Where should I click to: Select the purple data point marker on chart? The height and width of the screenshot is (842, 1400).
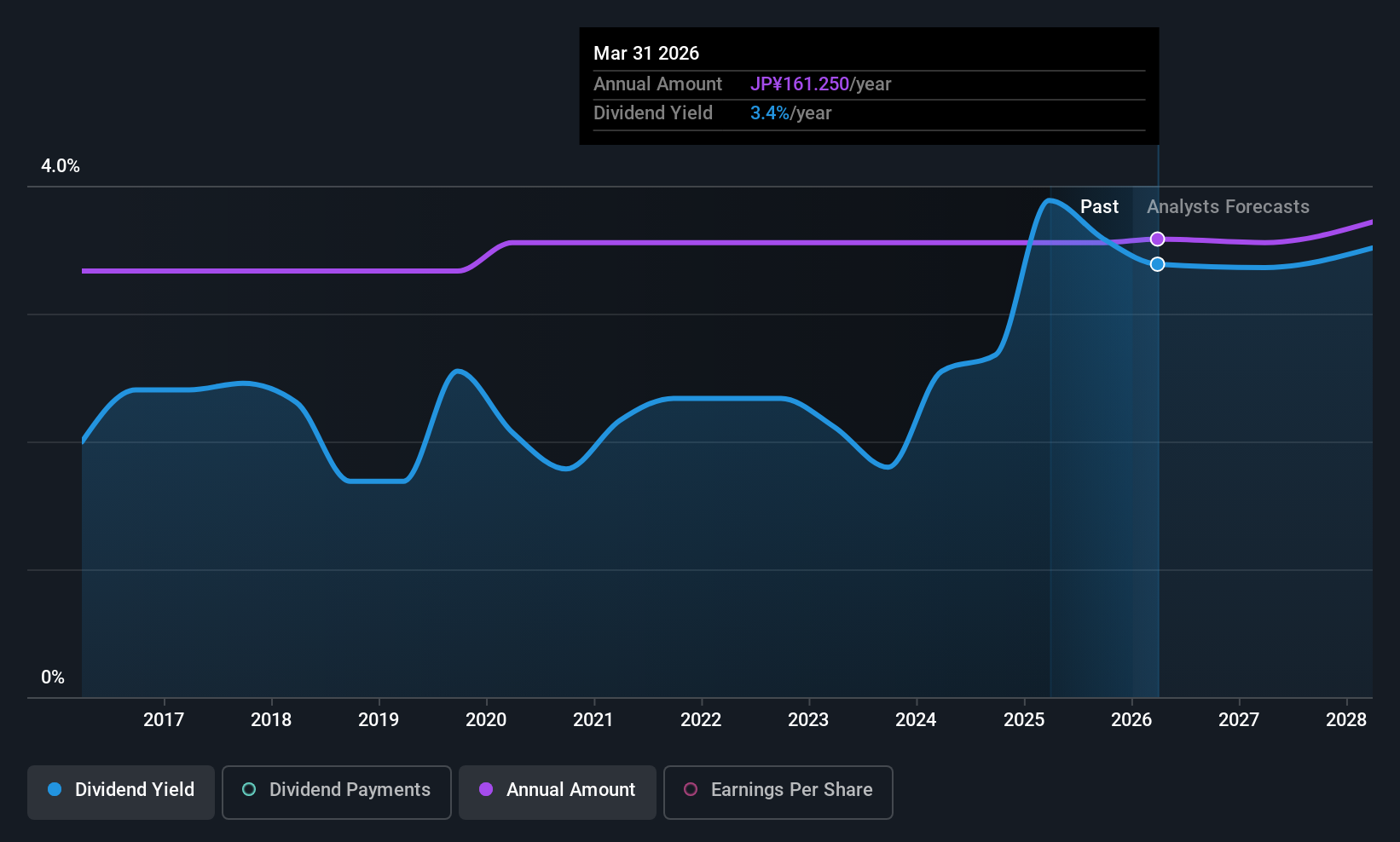[x=1157, y=239]
